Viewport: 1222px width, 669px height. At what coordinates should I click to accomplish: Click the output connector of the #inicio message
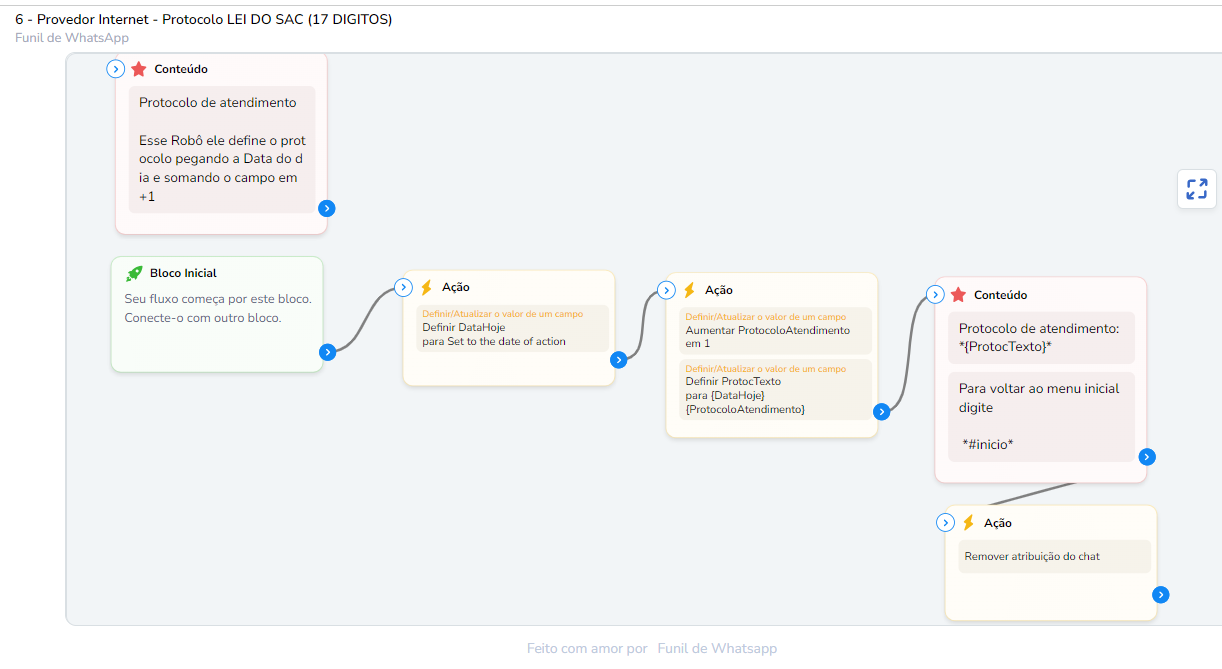click(x=1147, y=457)
